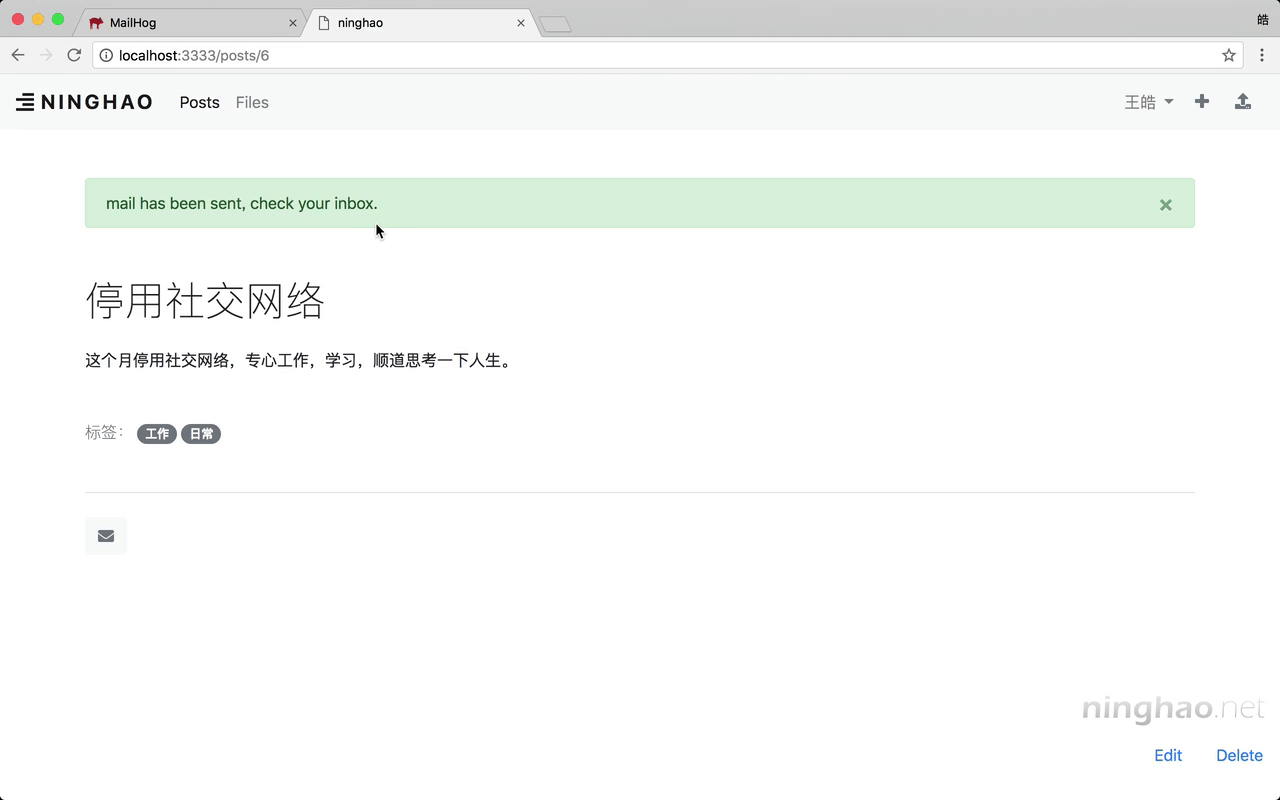Switch to the MailHog browser tab
Image resolution: width=1280 pixels, height=800 pixels.
[180, 22]
